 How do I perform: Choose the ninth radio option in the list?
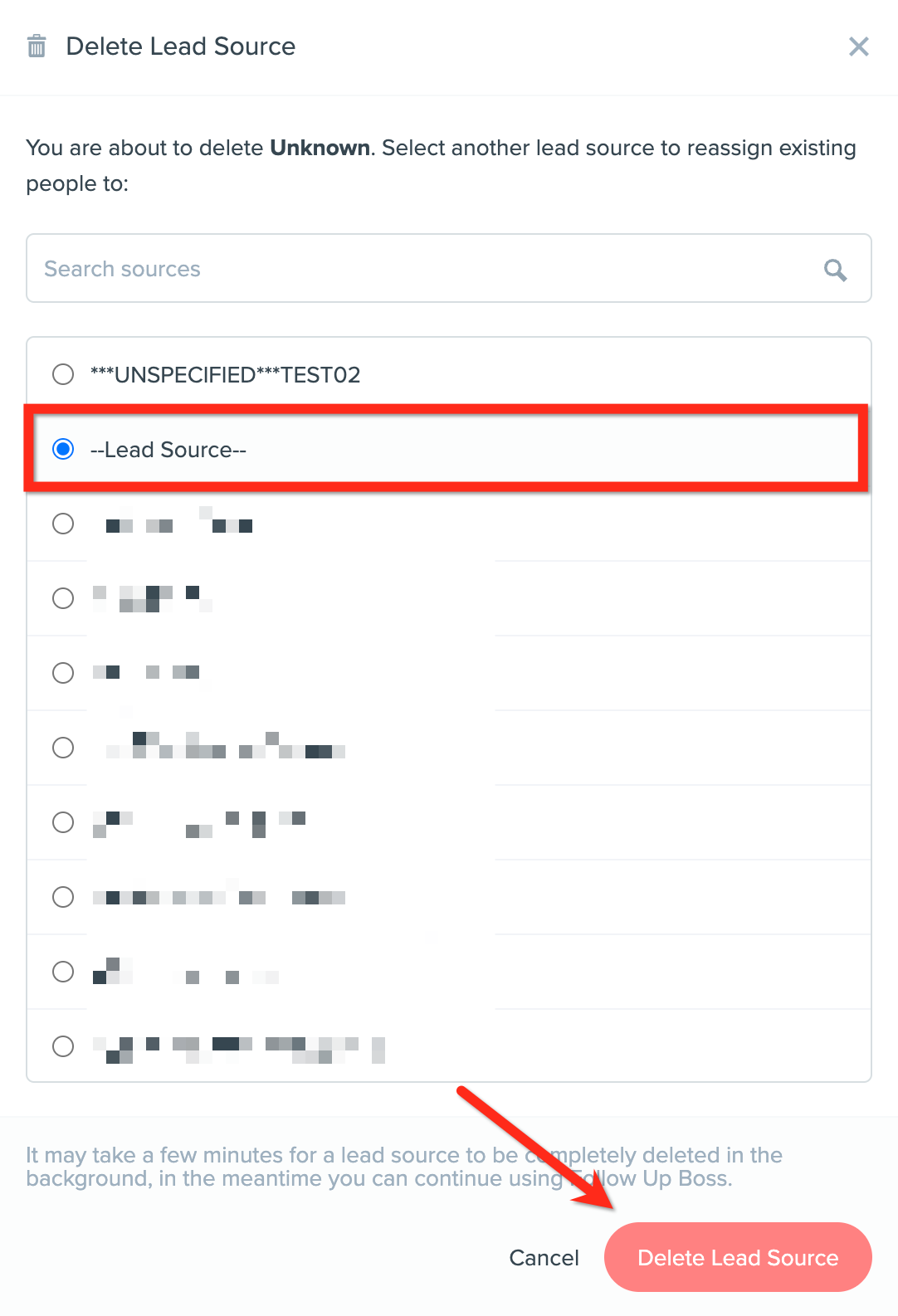[63, 972]
